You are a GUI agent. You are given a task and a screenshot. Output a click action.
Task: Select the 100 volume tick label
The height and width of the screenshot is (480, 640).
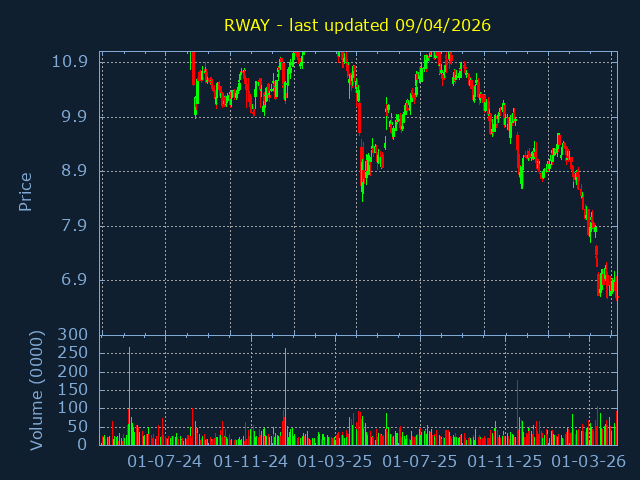(73, 408)
